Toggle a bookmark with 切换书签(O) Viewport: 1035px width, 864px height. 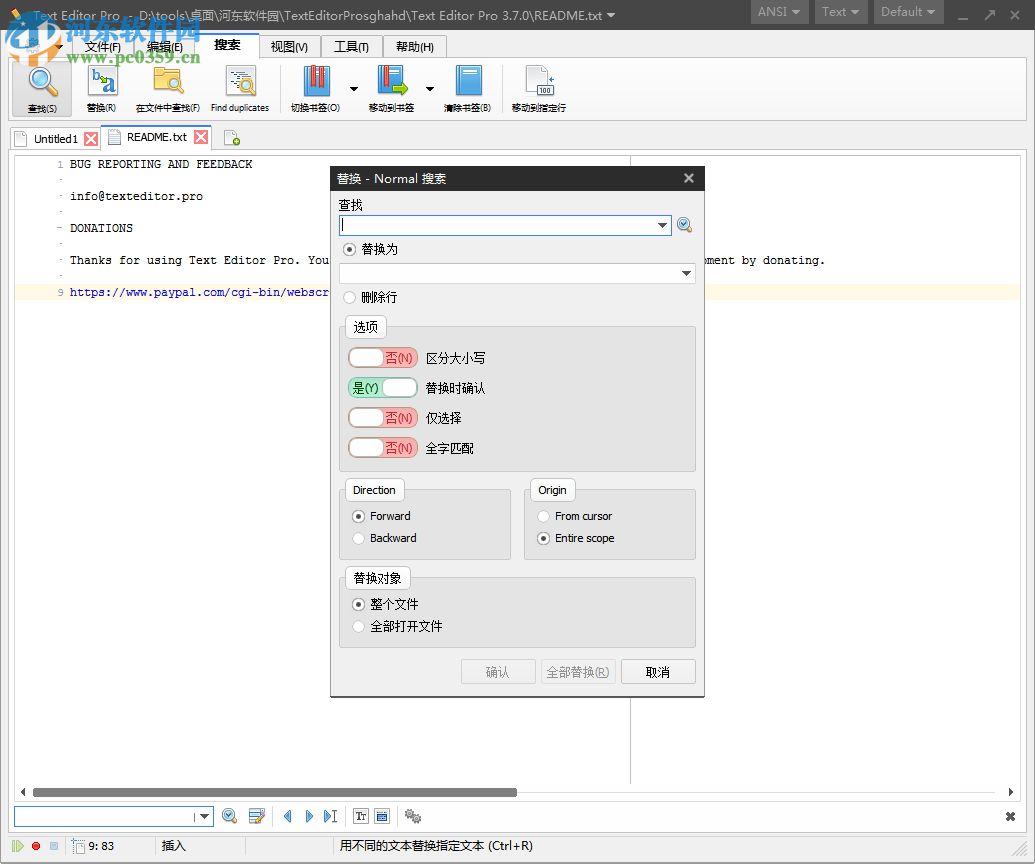pyautogui.click(x=315, y=87)
